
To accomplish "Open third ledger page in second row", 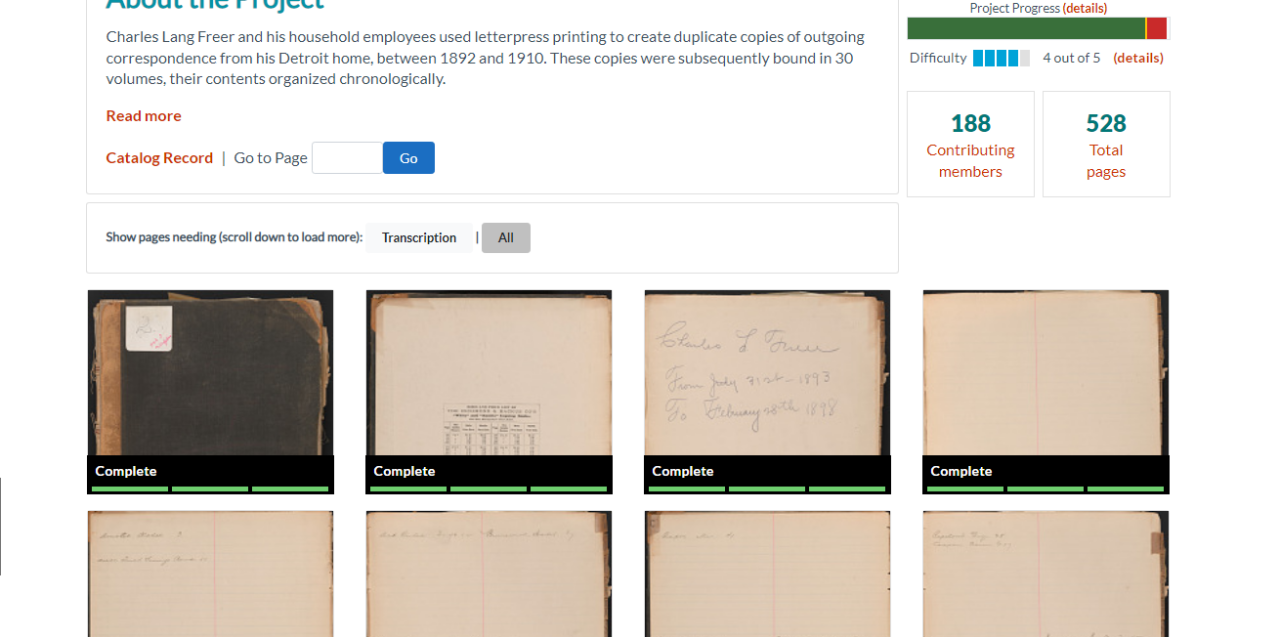I will coord(767,574).
